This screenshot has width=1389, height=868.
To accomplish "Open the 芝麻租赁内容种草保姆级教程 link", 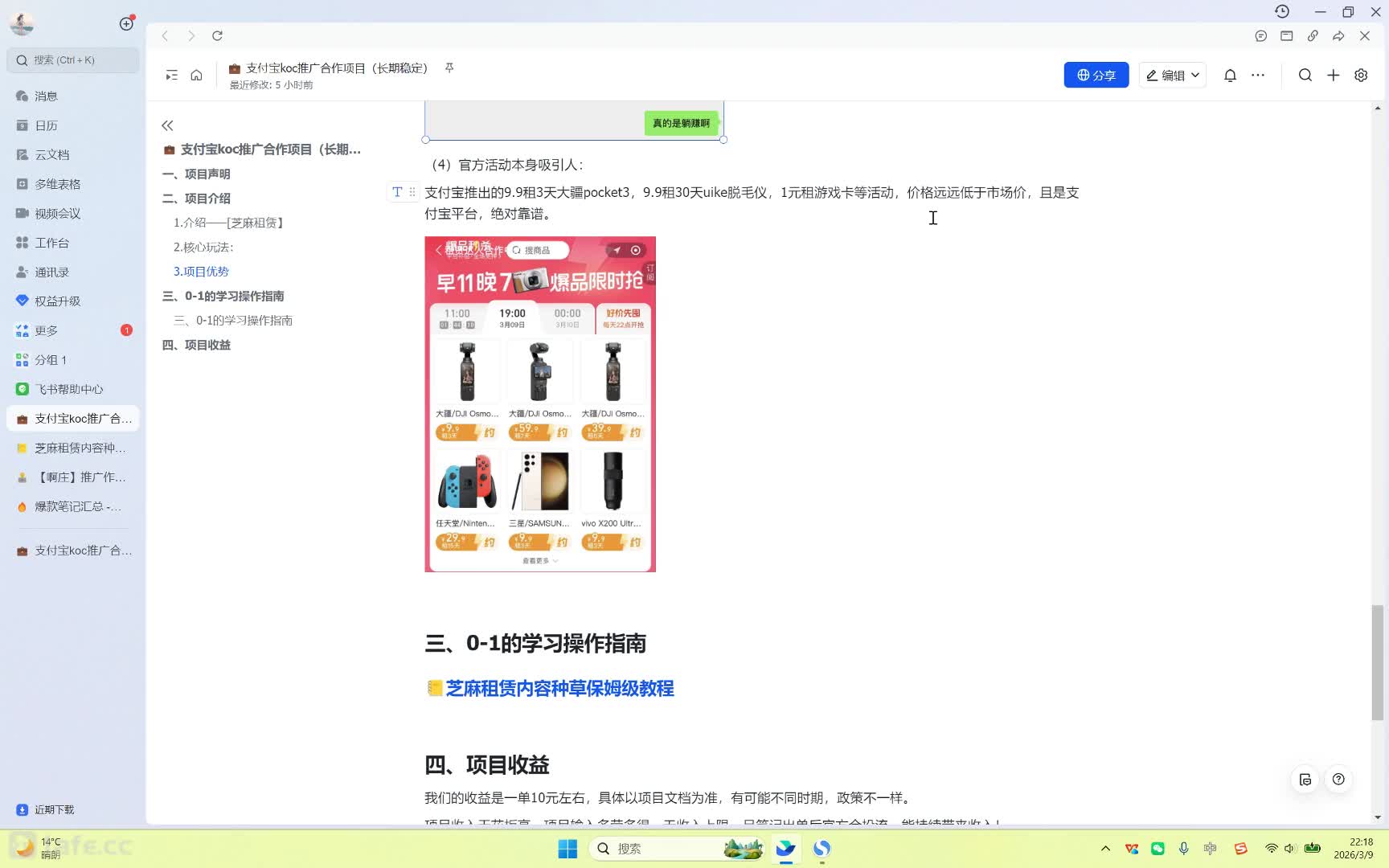I will [x=559, y=689].
